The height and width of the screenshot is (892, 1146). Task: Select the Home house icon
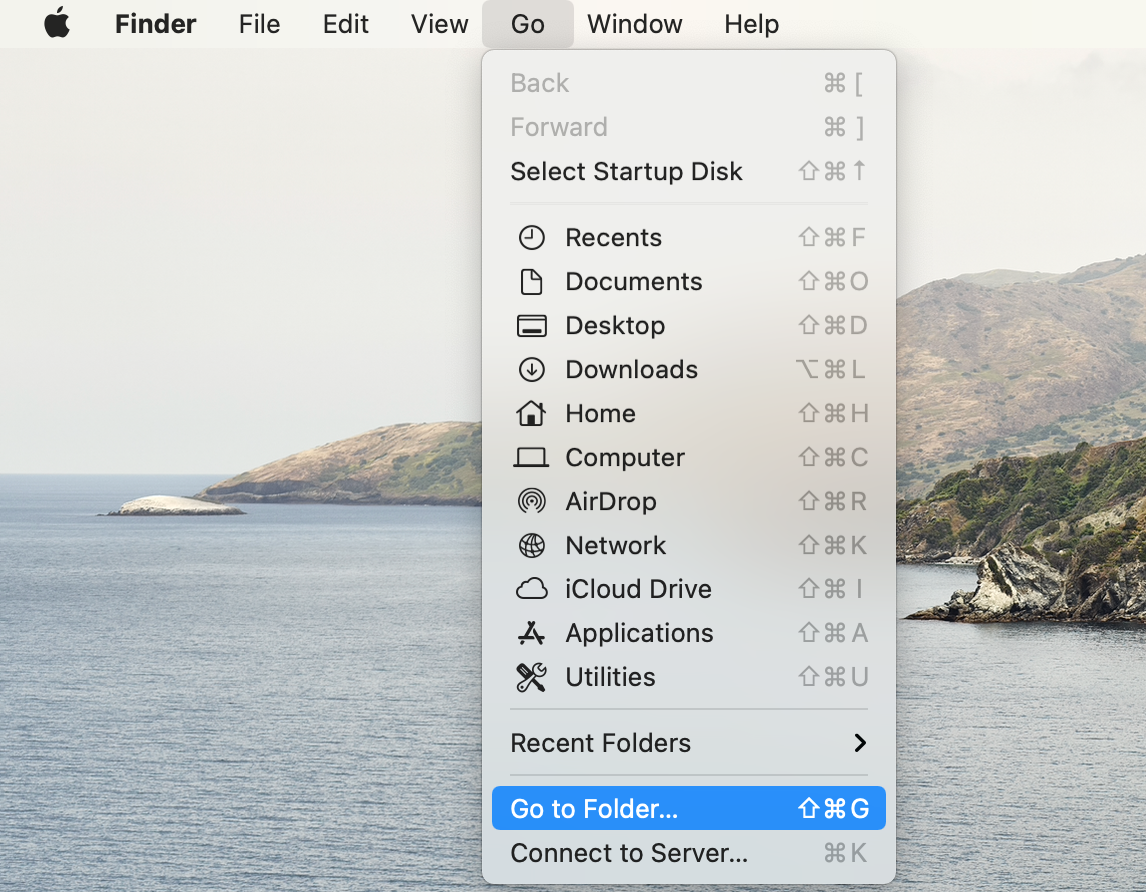click(531, 413)
